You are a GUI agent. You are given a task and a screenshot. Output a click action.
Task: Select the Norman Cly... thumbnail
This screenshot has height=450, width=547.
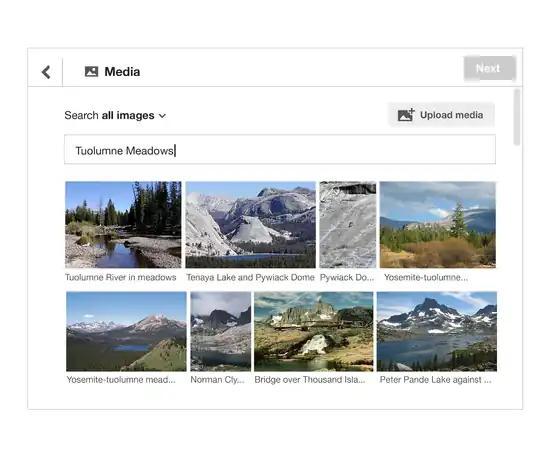(x=220, y=331)
